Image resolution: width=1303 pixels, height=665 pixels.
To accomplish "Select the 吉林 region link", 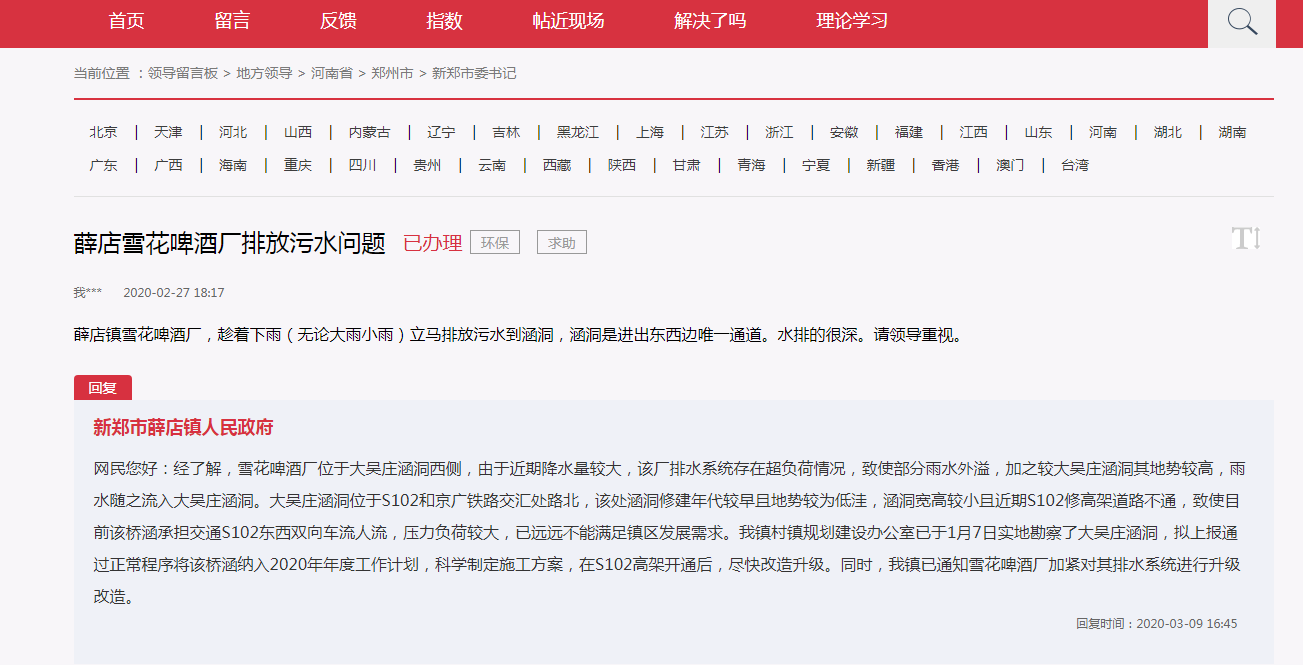I will pyautogui.click(x=506, y=132).
